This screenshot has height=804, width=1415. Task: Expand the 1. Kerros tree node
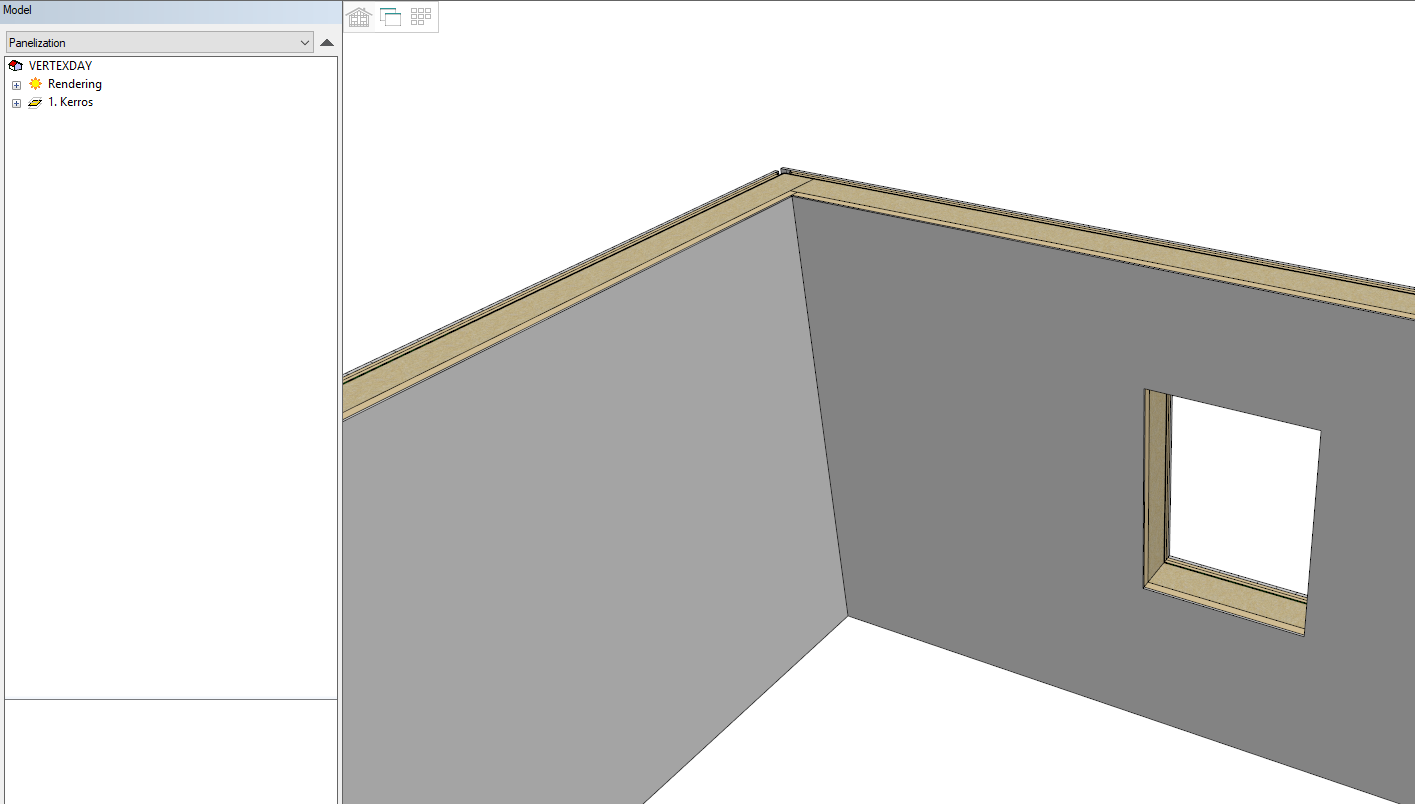[16, 103]
